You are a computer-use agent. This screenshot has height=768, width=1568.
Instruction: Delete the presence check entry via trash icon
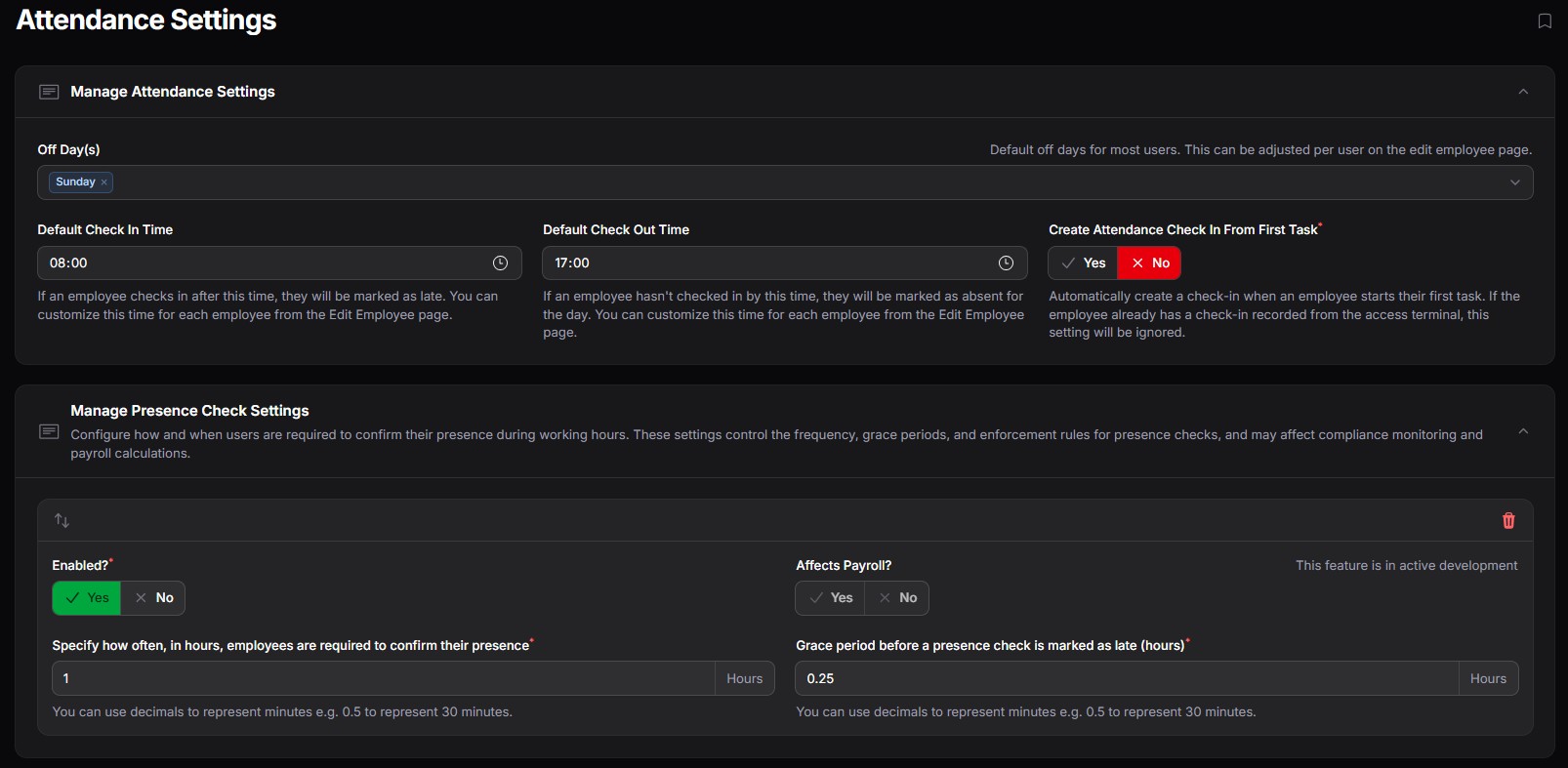(x=1507, y=521)
